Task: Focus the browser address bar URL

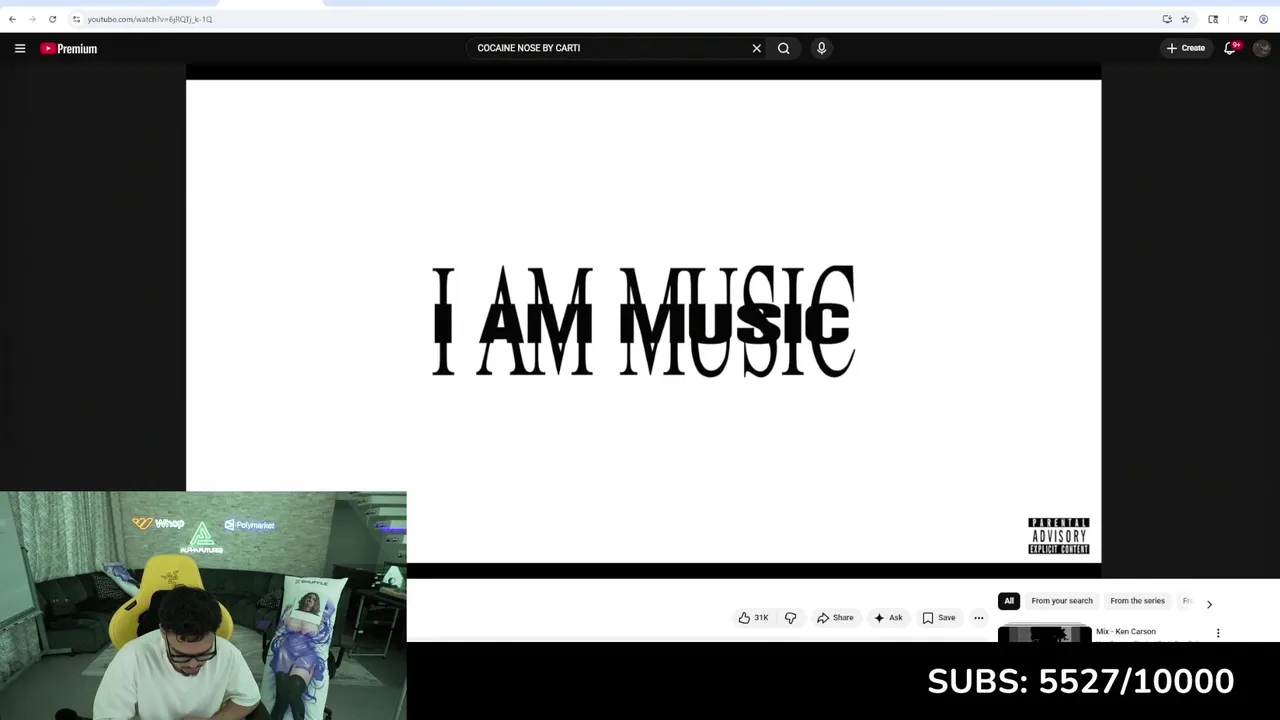Action: (x=150, y=19)
